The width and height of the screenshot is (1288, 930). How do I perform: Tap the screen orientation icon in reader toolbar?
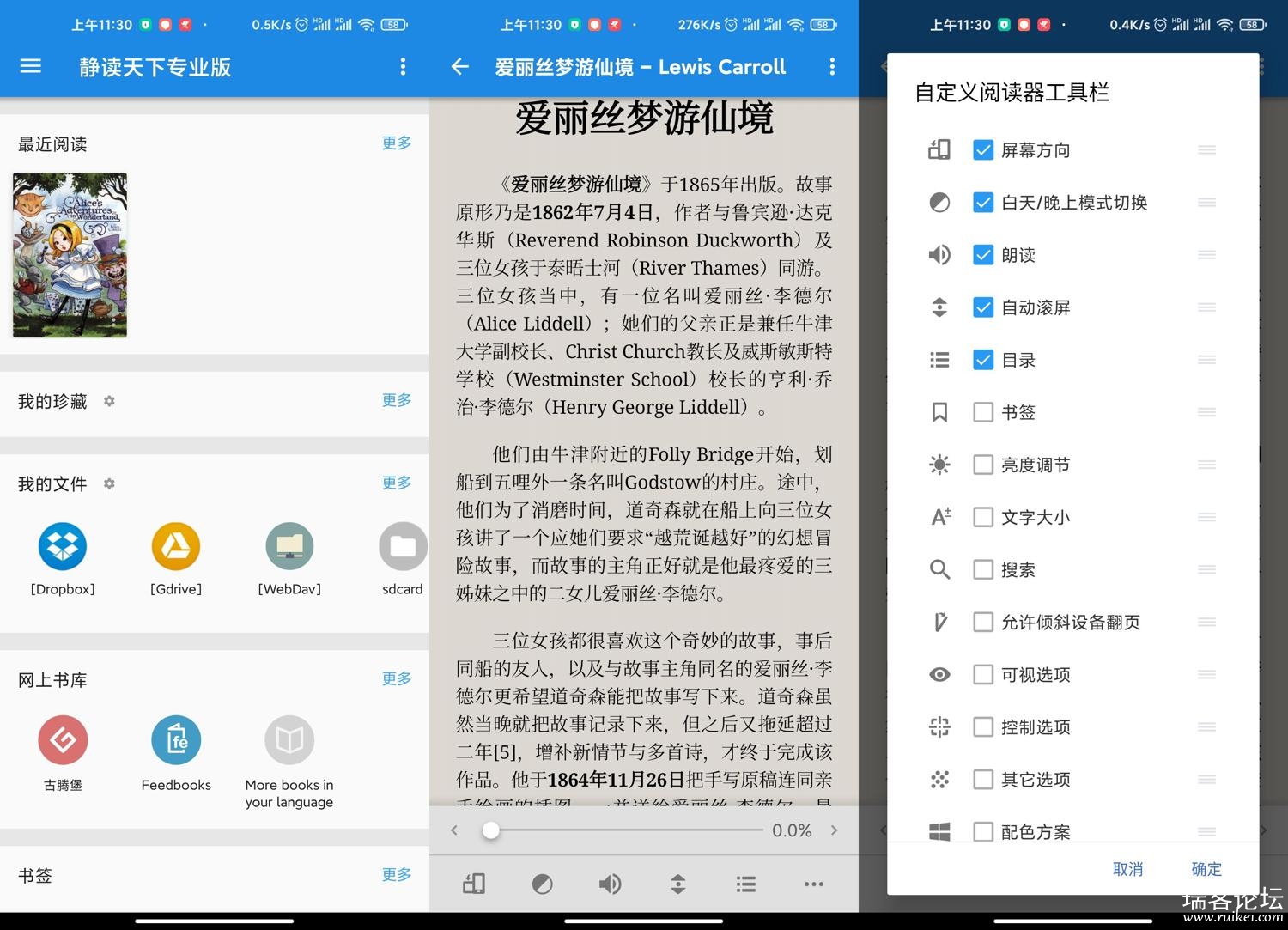coord(474,884)
